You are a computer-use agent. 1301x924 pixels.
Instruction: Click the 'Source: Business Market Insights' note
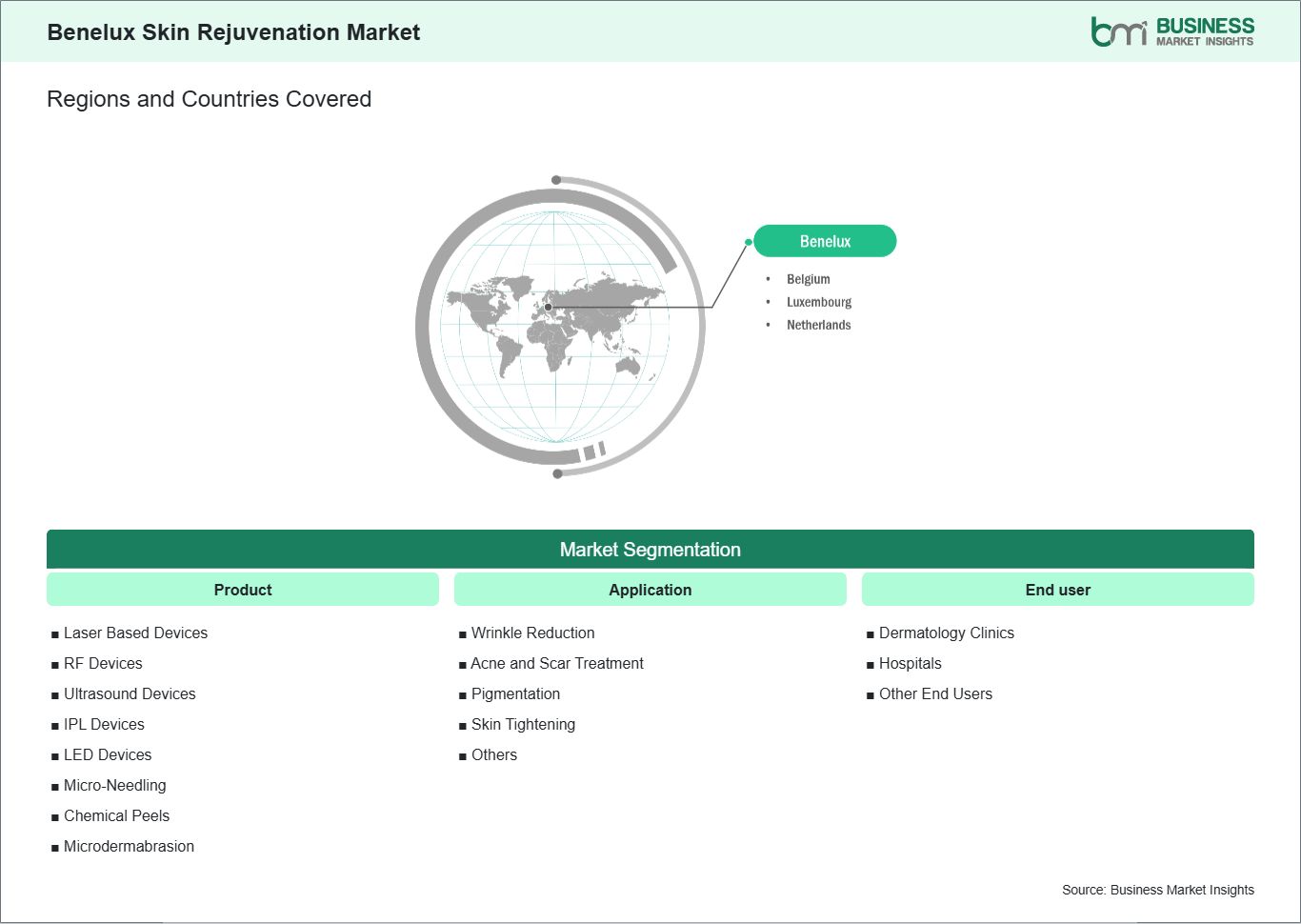point(1158,890)
